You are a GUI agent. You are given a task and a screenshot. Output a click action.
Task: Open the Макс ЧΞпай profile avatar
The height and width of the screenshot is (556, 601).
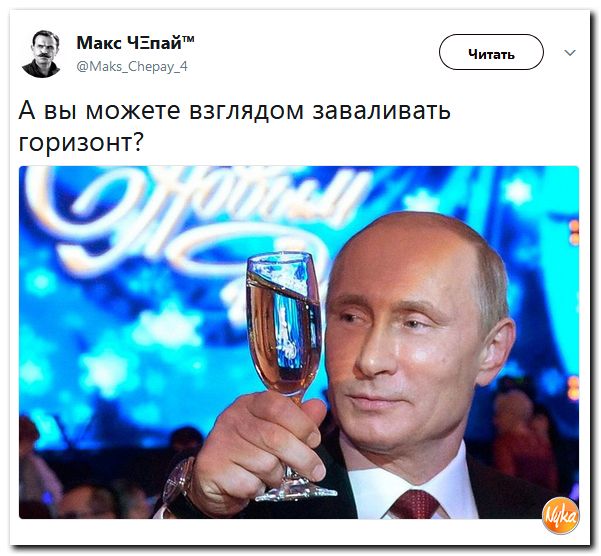tap(41, 54)
